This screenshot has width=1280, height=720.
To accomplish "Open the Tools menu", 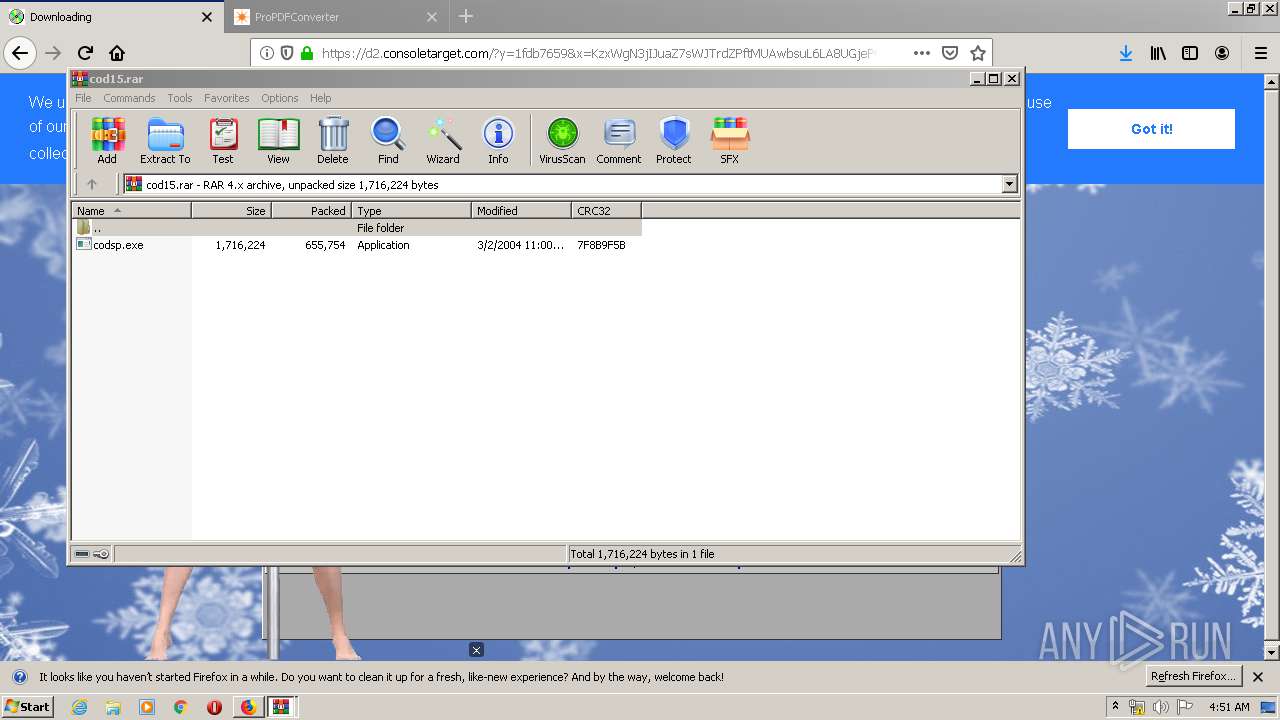I will pyautogui.click(x=180, y=98).
